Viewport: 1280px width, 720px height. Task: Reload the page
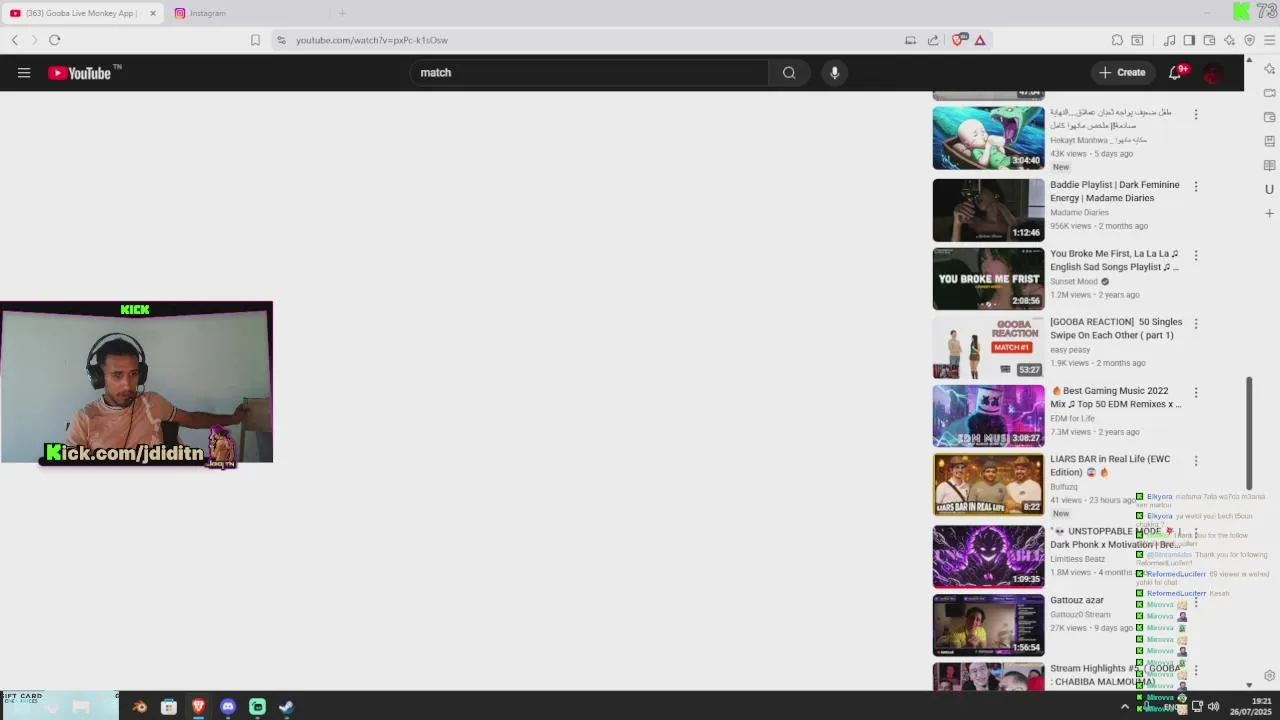54,40
